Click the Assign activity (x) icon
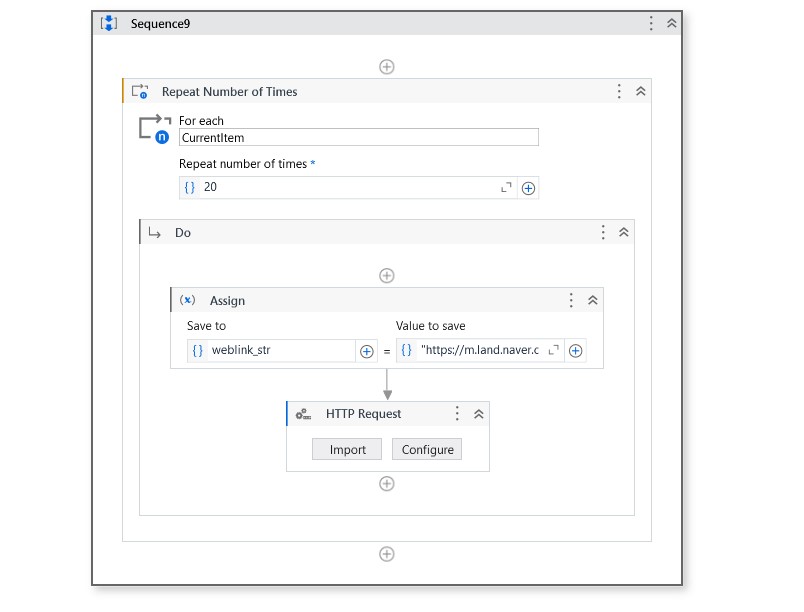Viewport: 804px width, 612px height. tap(189, 300)
